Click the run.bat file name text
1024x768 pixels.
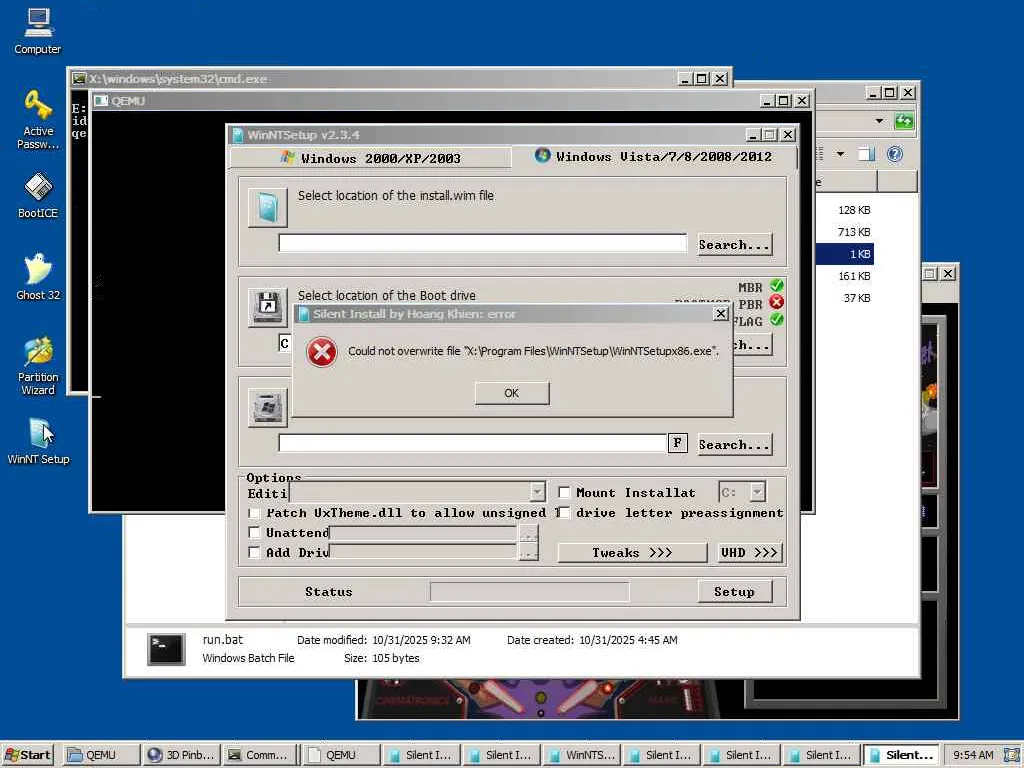(x=223, y=639)
